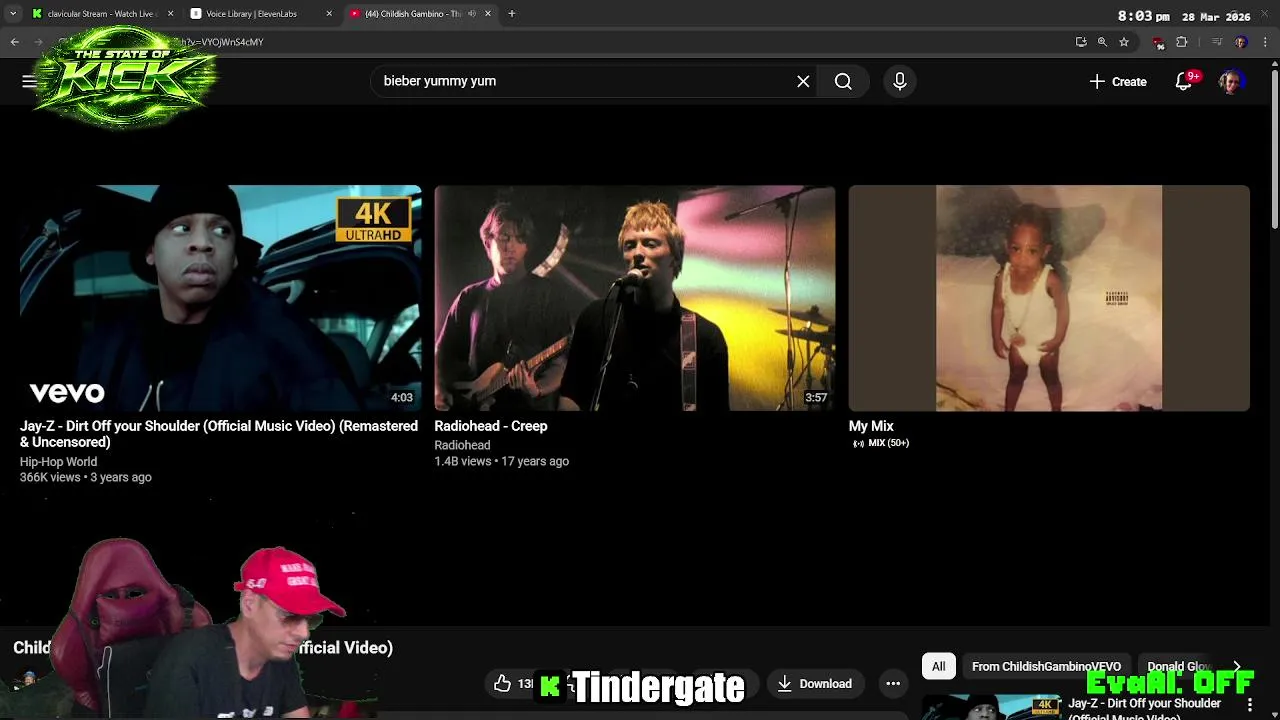The width and height of the screenshot is (1280, 720).
Task: Close the clavicular Stream tab
Action: point(170,14)
